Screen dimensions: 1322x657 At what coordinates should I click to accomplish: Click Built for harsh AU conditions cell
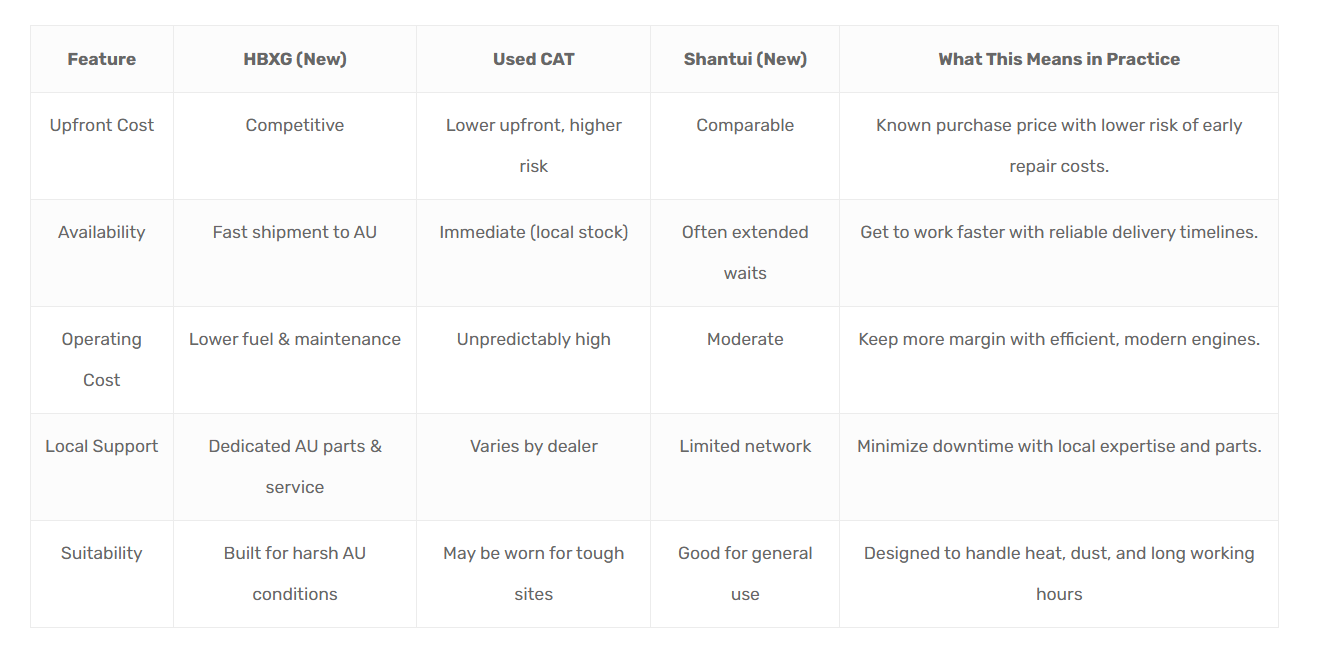tap(295, 573)
